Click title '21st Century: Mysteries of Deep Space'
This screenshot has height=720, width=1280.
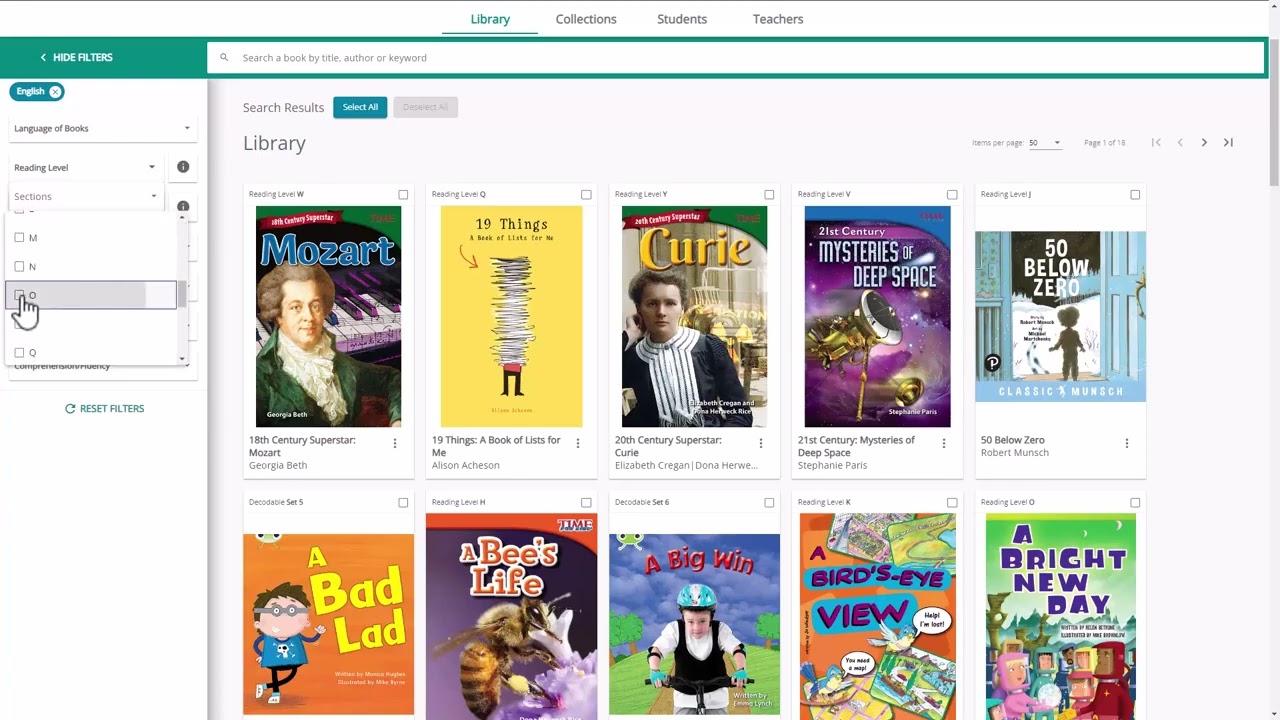tap(856, 446)
